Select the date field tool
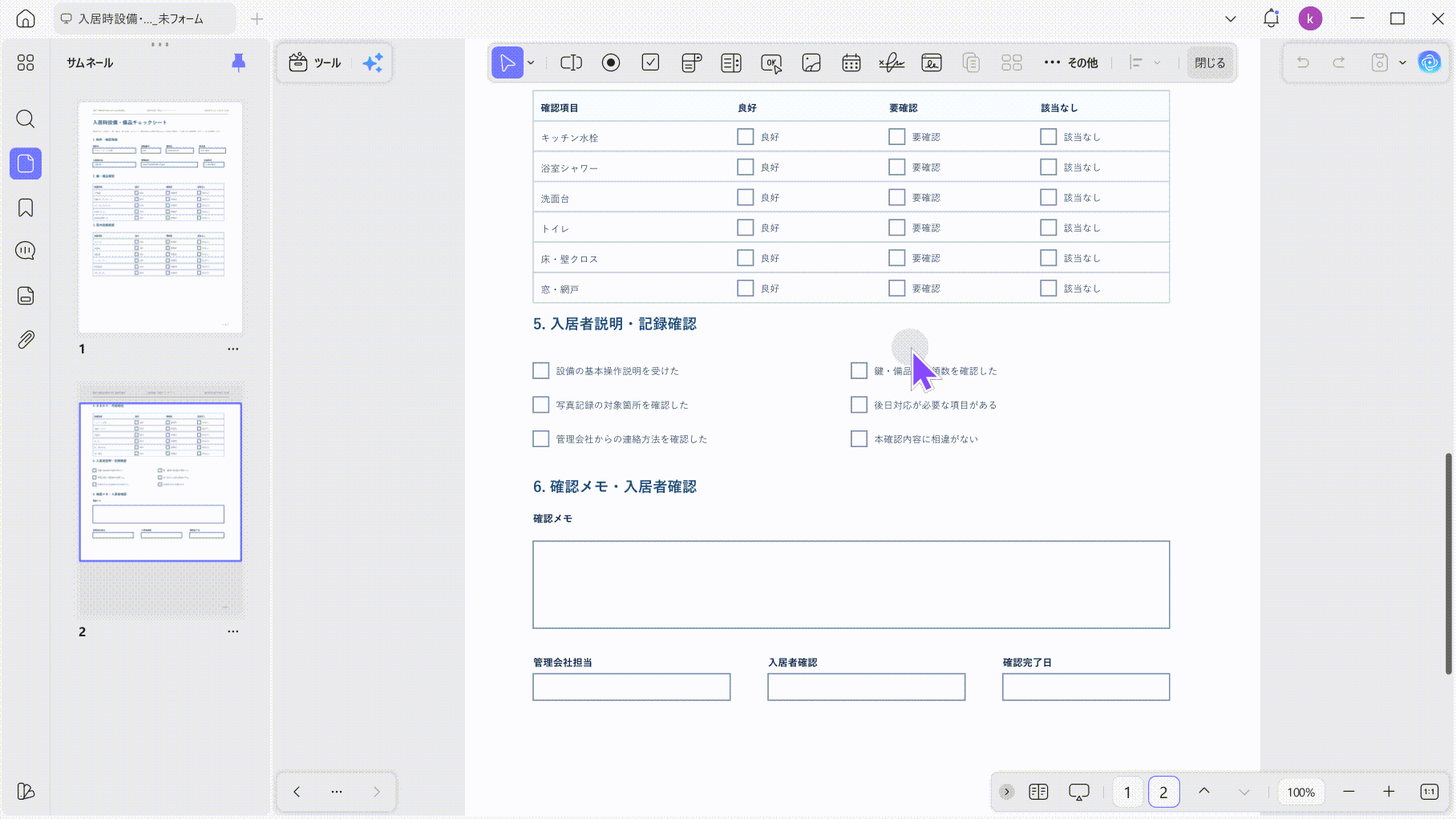This screenshot has height=819, width=1456. [x=851, y=63]
